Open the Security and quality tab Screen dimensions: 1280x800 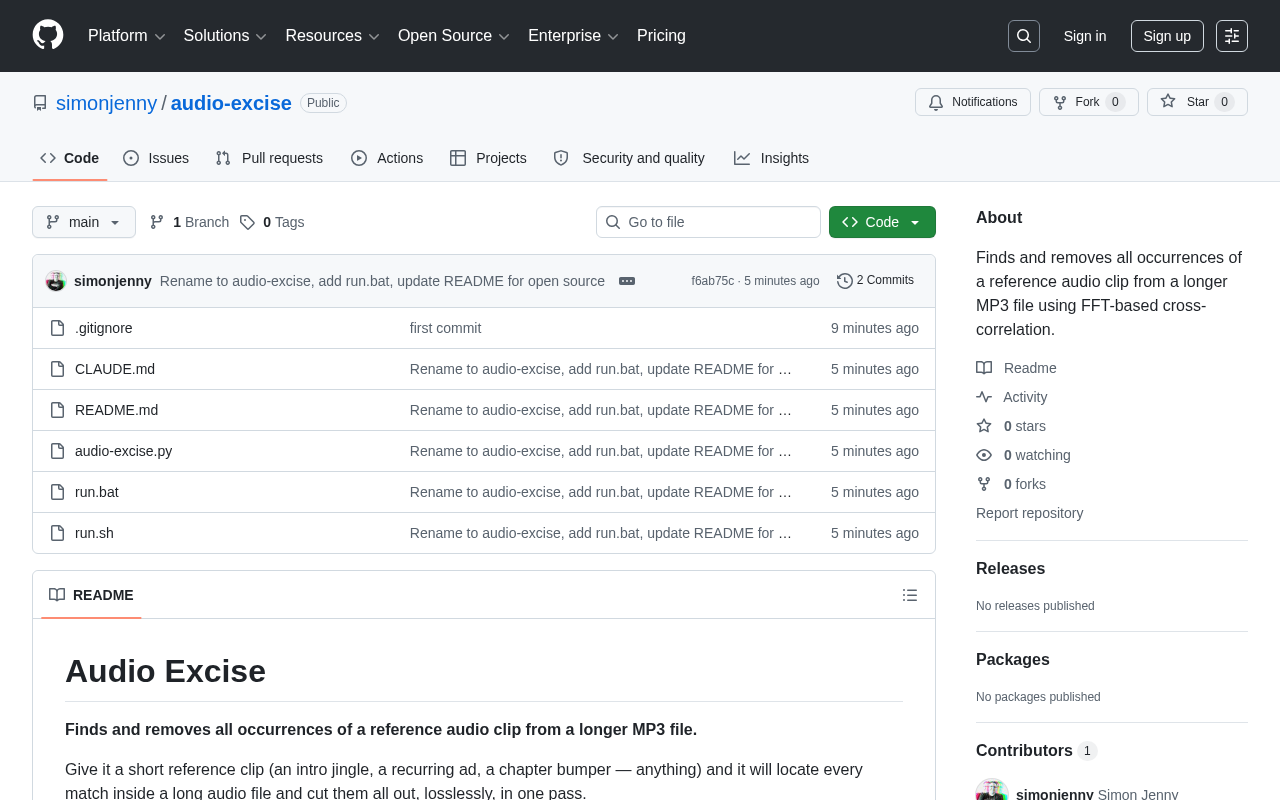pyautogui.click(x=629, y=158)
